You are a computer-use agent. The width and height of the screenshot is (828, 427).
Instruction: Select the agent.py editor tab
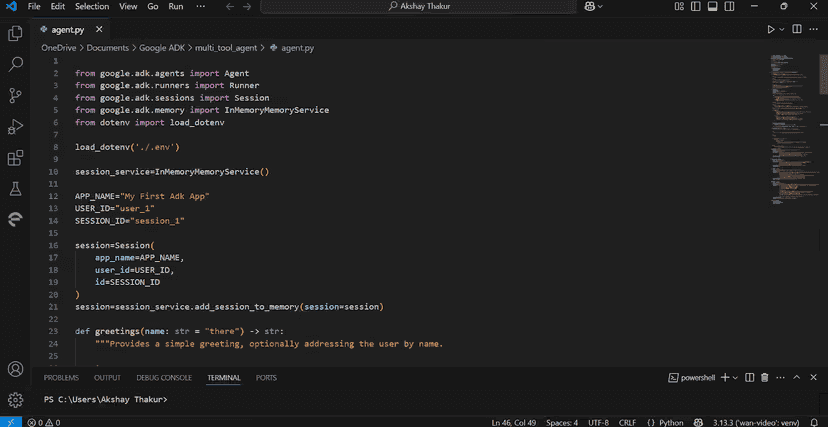68,30
